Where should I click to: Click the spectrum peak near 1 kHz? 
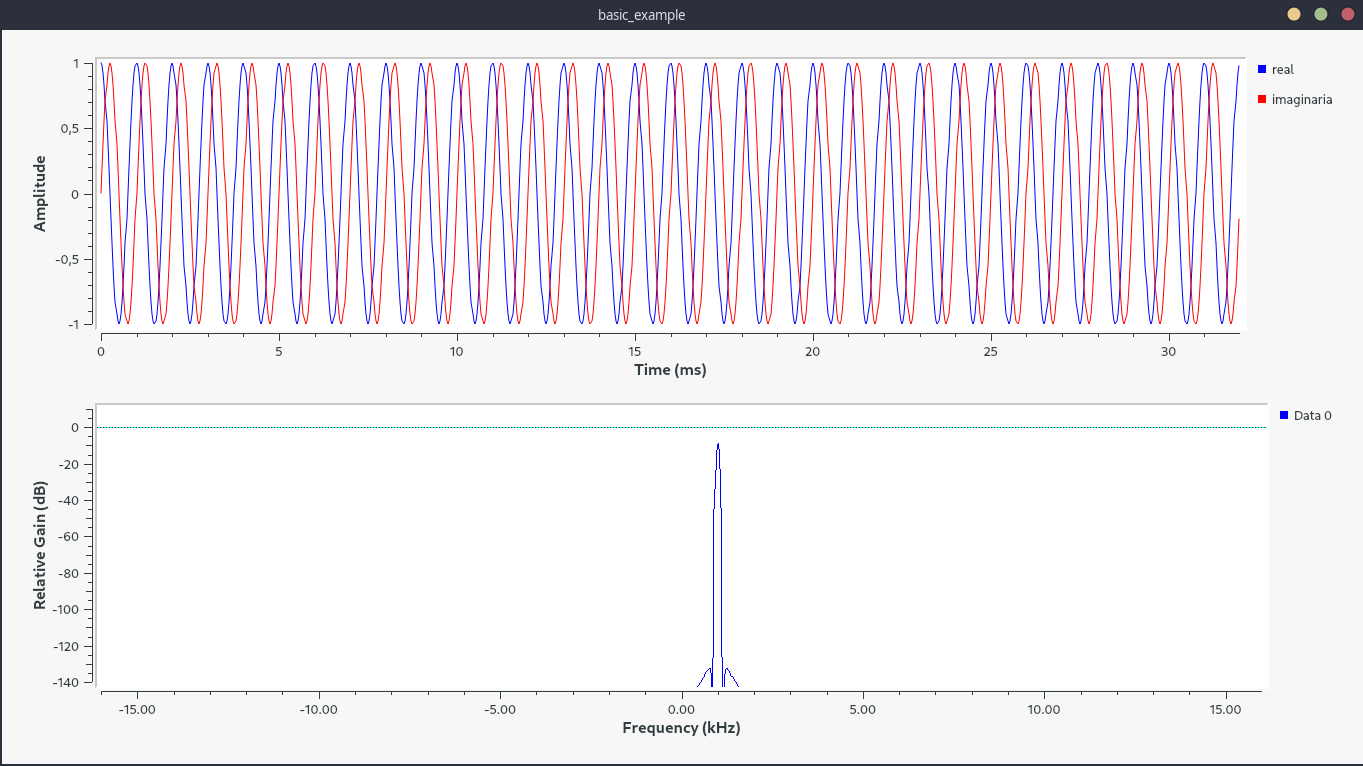pos(718,446)
